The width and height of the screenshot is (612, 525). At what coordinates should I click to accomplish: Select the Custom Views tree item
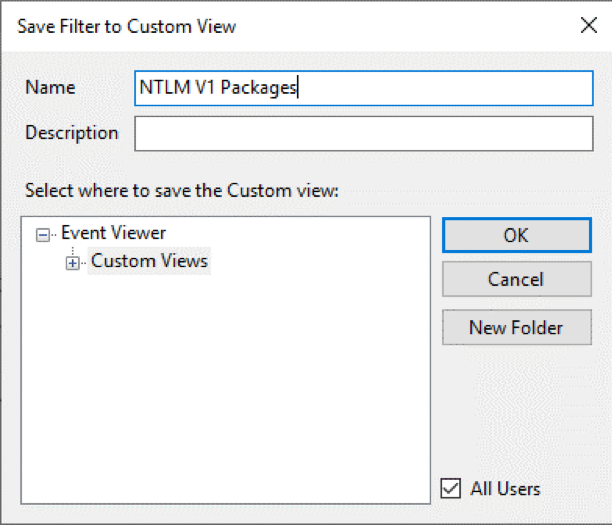[x=149, y=261]
